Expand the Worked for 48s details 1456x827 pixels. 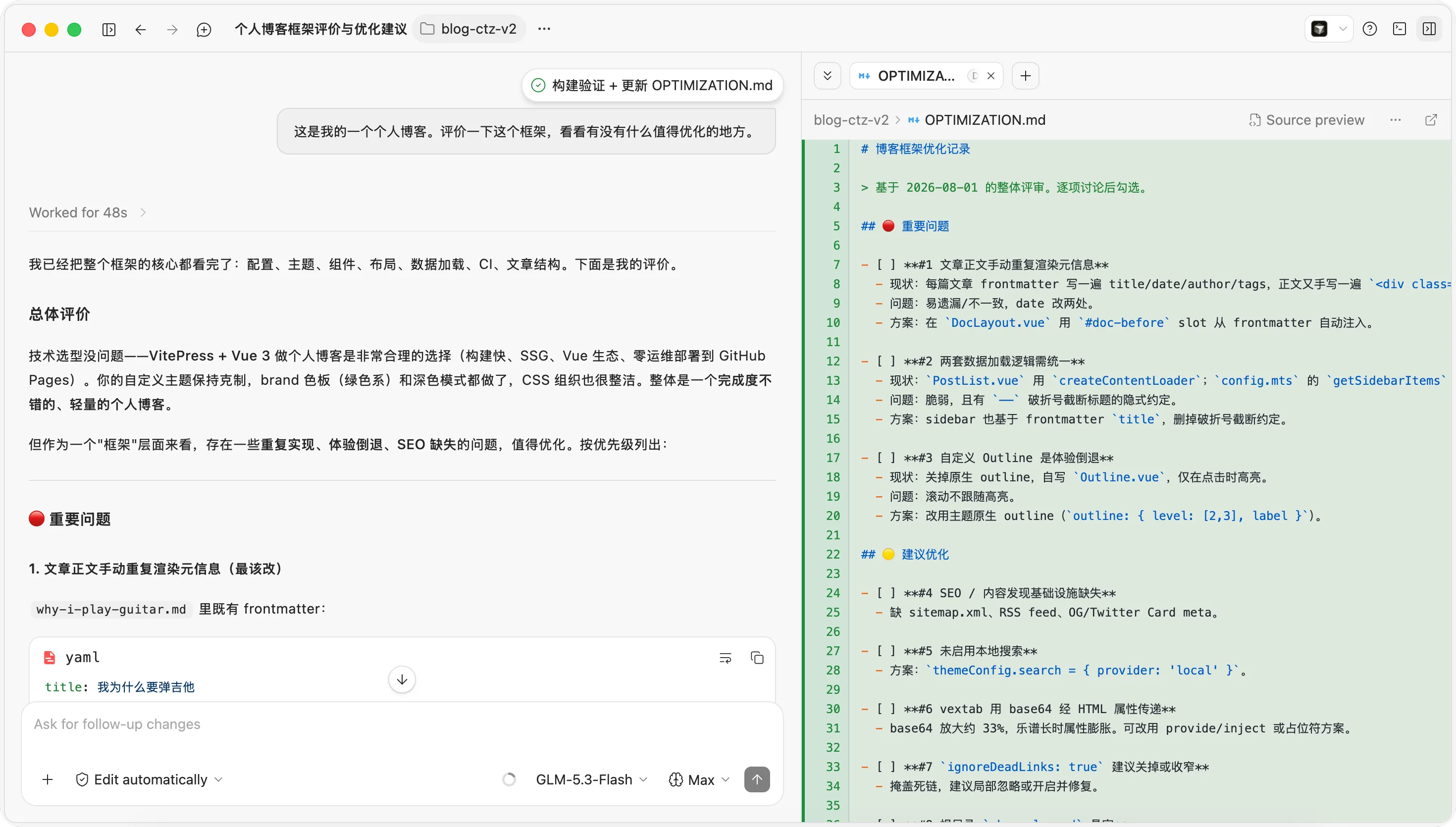tap(88, 212)
